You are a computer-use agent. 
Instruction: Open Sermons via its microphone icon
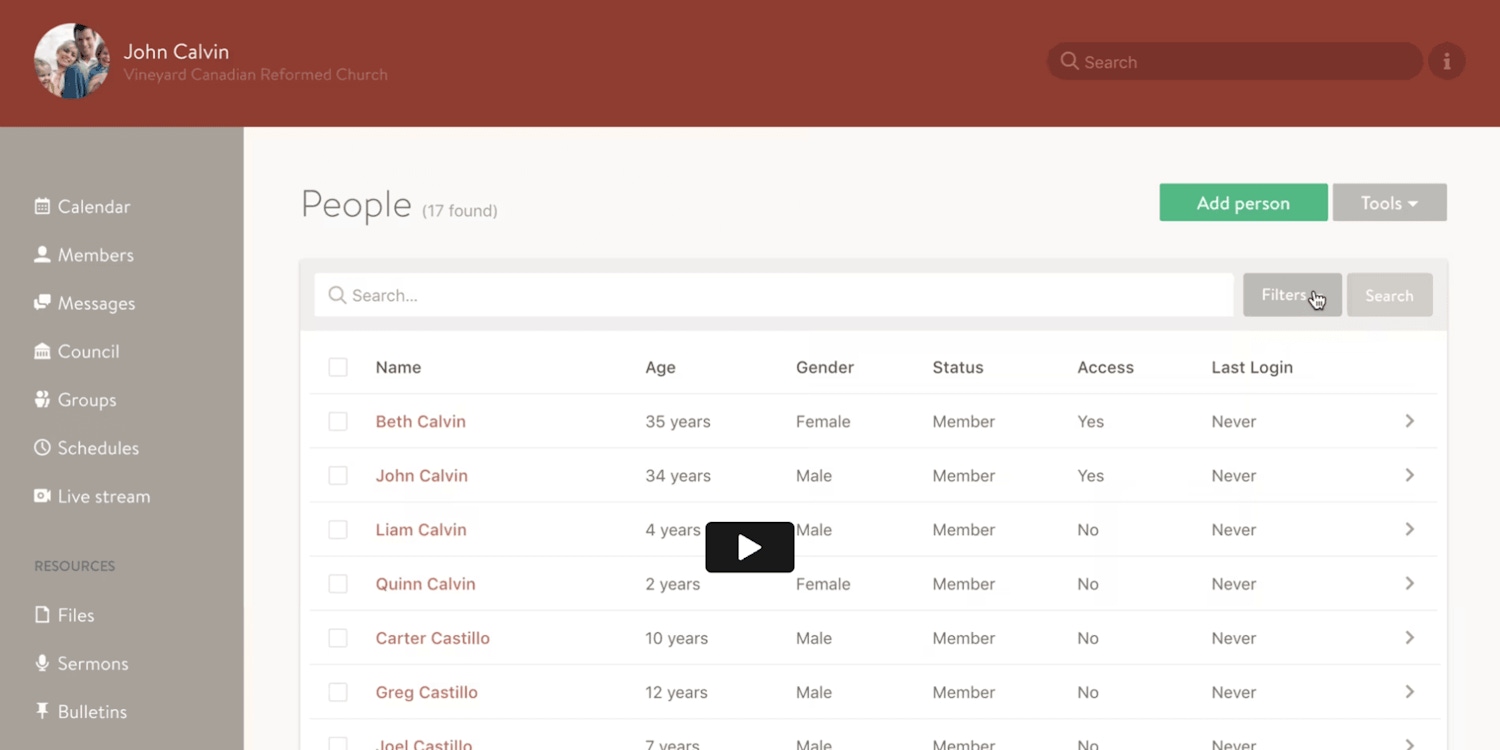(42, 663)
